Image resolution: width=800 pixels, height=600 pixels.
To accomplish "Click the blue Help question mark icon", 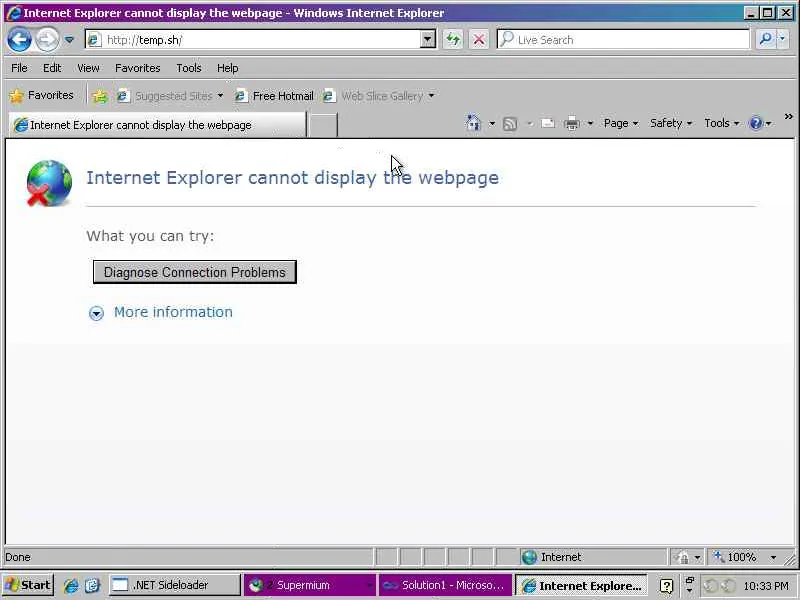I will [x=756, y=123].
